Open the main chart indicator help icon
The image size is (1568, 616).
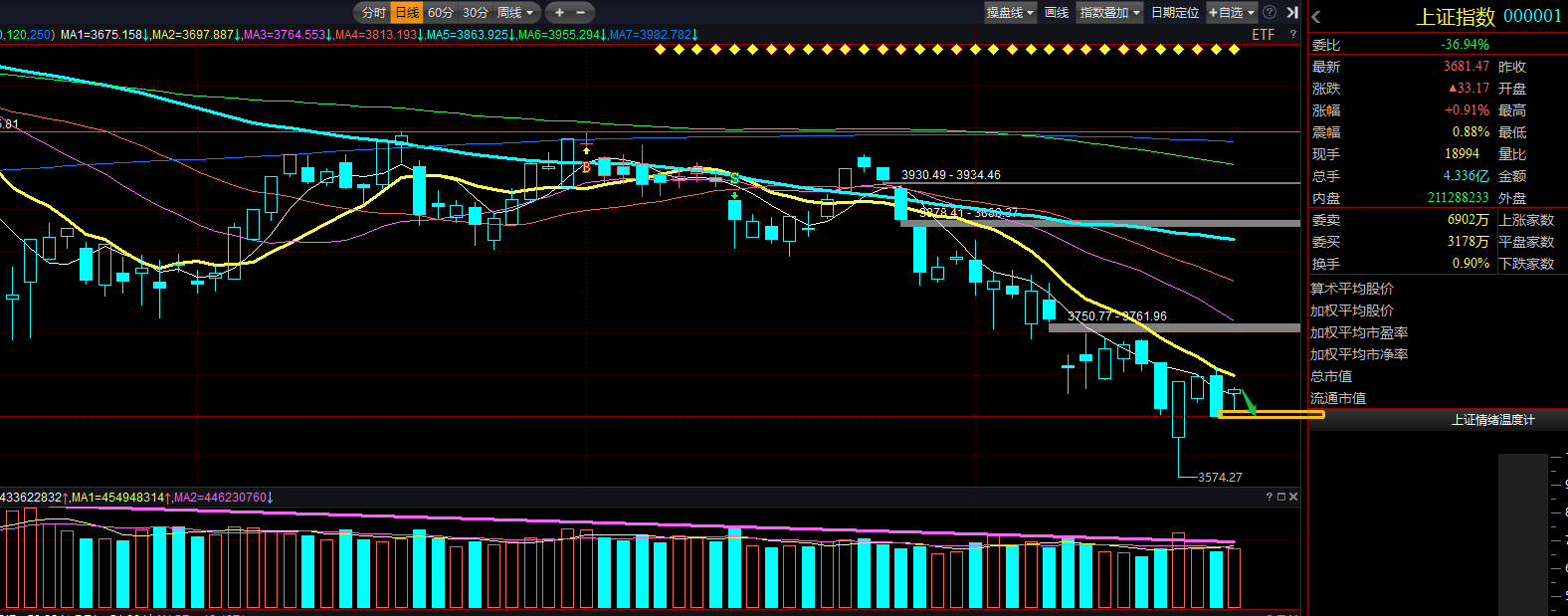1293,35
